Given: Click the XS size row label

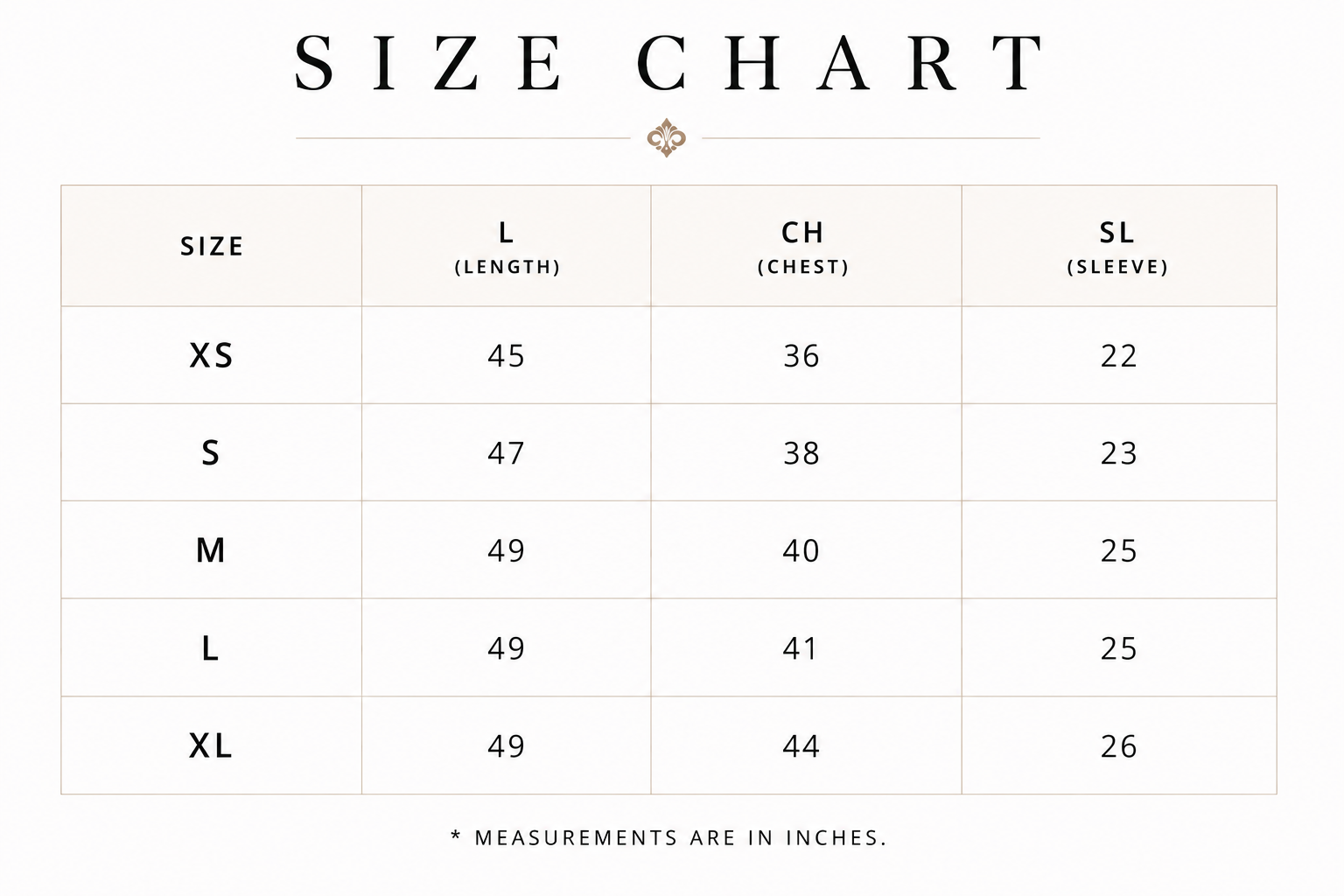Looking at the screenshot, I should coord(212,355).
